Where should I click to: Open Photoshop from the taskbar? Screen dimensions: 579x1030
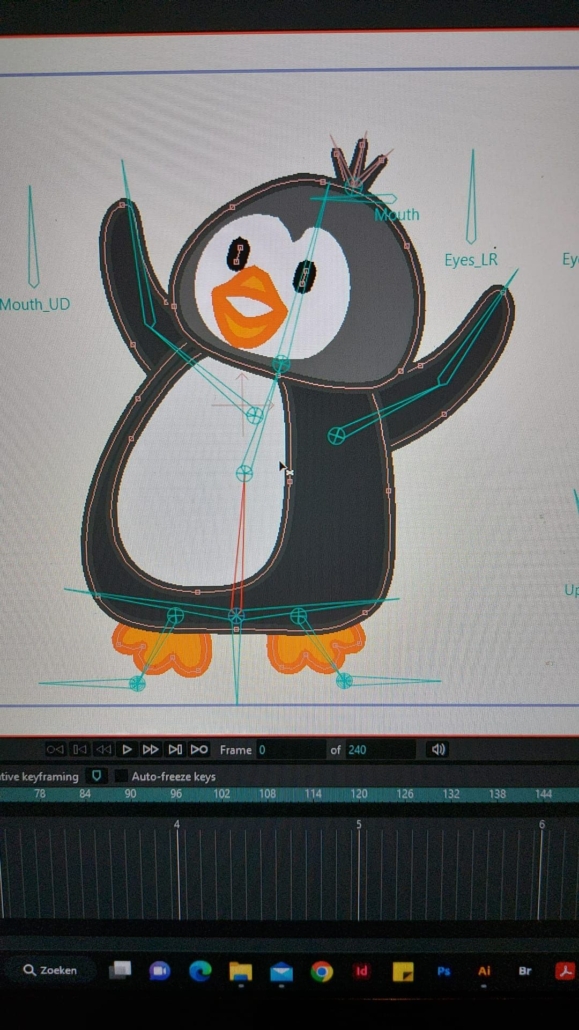444,971
